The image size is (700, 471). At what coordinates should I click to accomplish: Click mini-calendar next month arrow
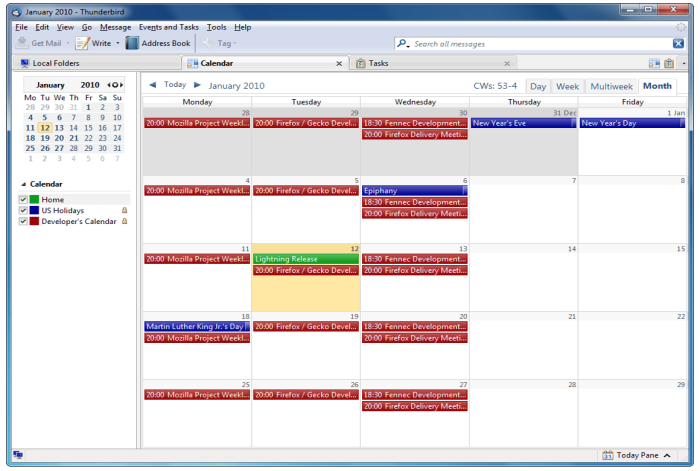[121, 85]
